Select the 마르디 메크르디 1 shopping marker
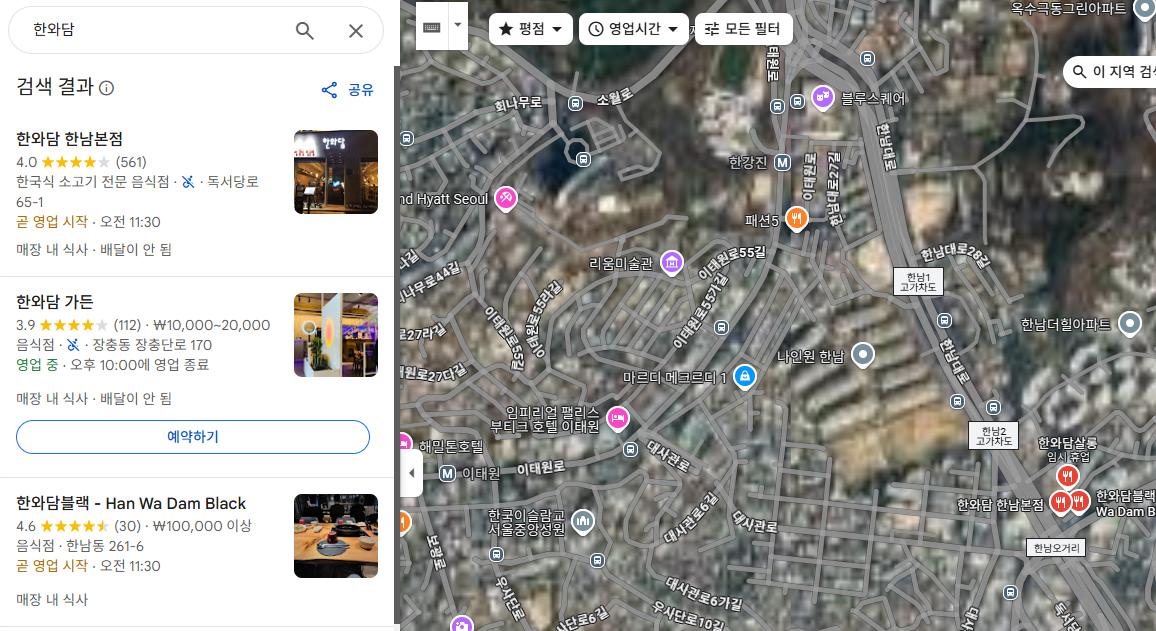The height and width of the screenshot is (631, 1156). coord(745,377)
